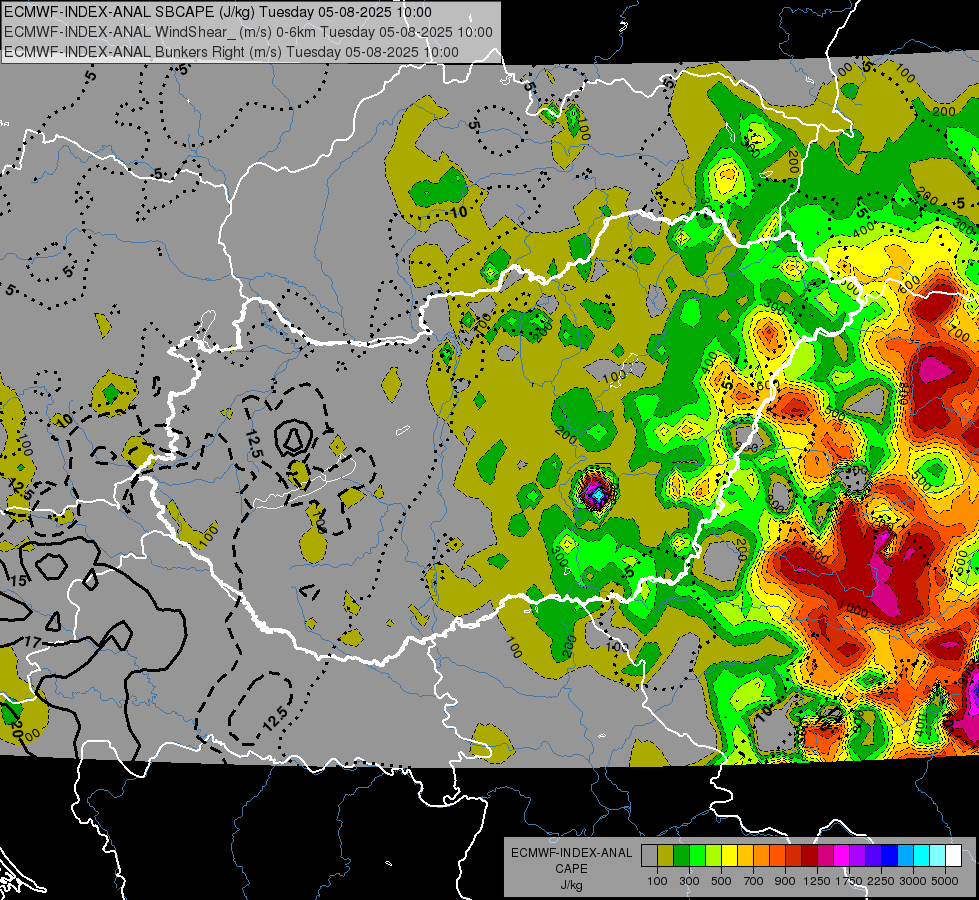Select the red-orange legend swatch before 900
This screenshot has width=979, height=900.
pyautogui.click(x=778, y=856)
